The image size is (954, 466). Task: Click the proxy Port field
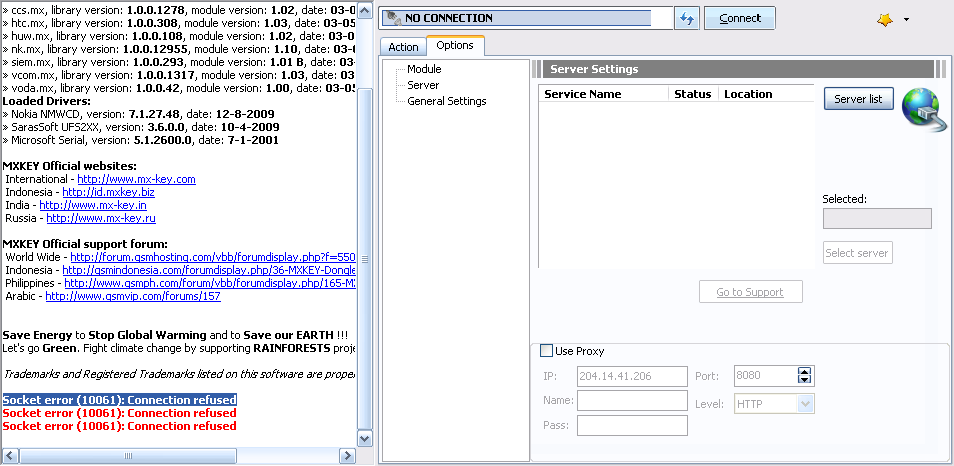pos(765,376)
